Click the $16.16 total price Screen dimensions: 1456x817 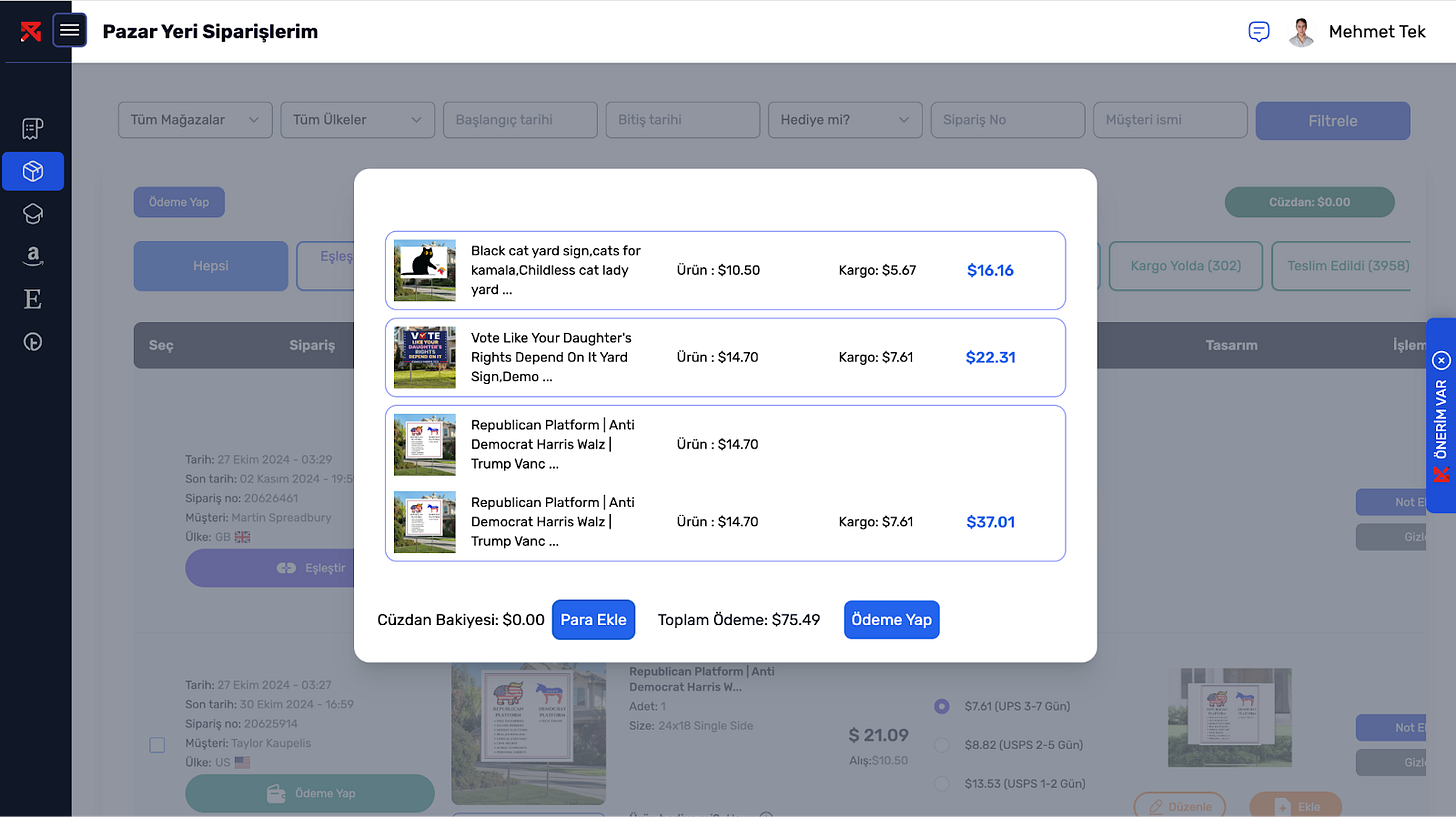click(x=990, y=270)
